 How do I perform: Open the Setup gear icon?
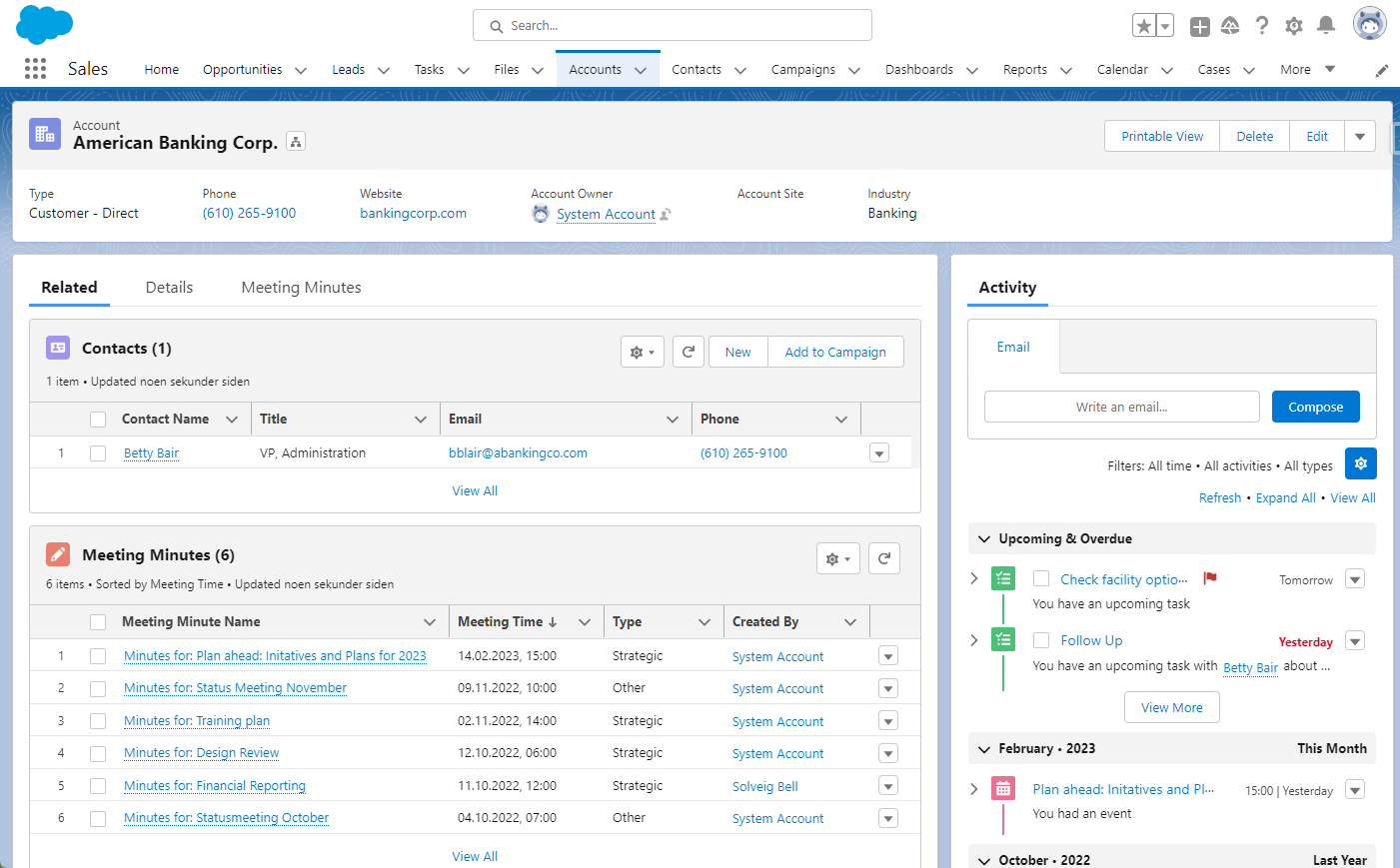[1294, 26]
